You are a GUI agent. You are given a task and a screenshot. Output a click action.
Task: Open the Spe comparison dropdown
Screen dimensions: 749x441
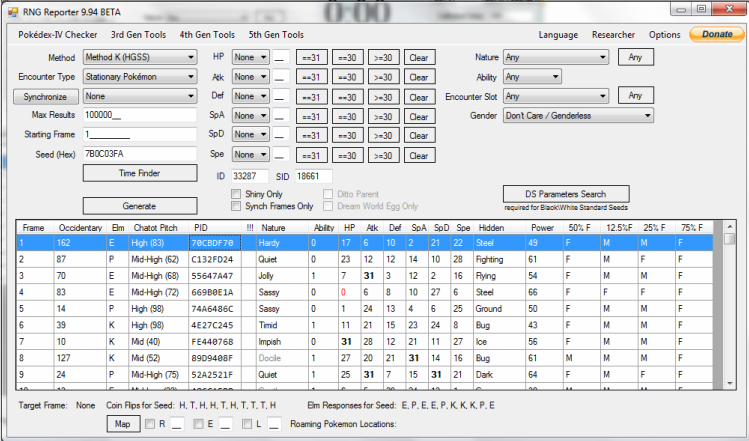point(251,154)
